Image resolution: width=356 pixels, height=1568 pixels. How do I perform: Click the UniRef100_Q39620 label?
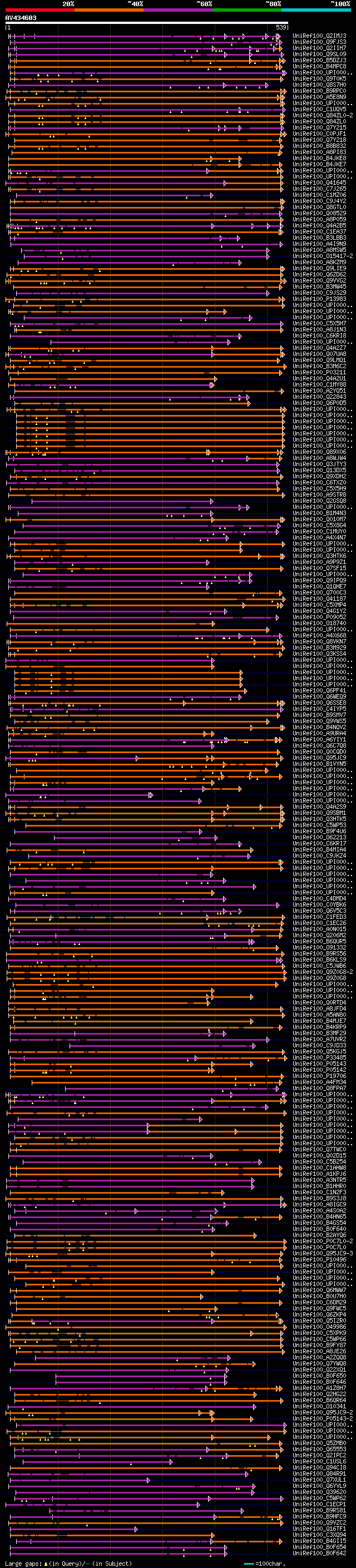(x=319, y=1491)
